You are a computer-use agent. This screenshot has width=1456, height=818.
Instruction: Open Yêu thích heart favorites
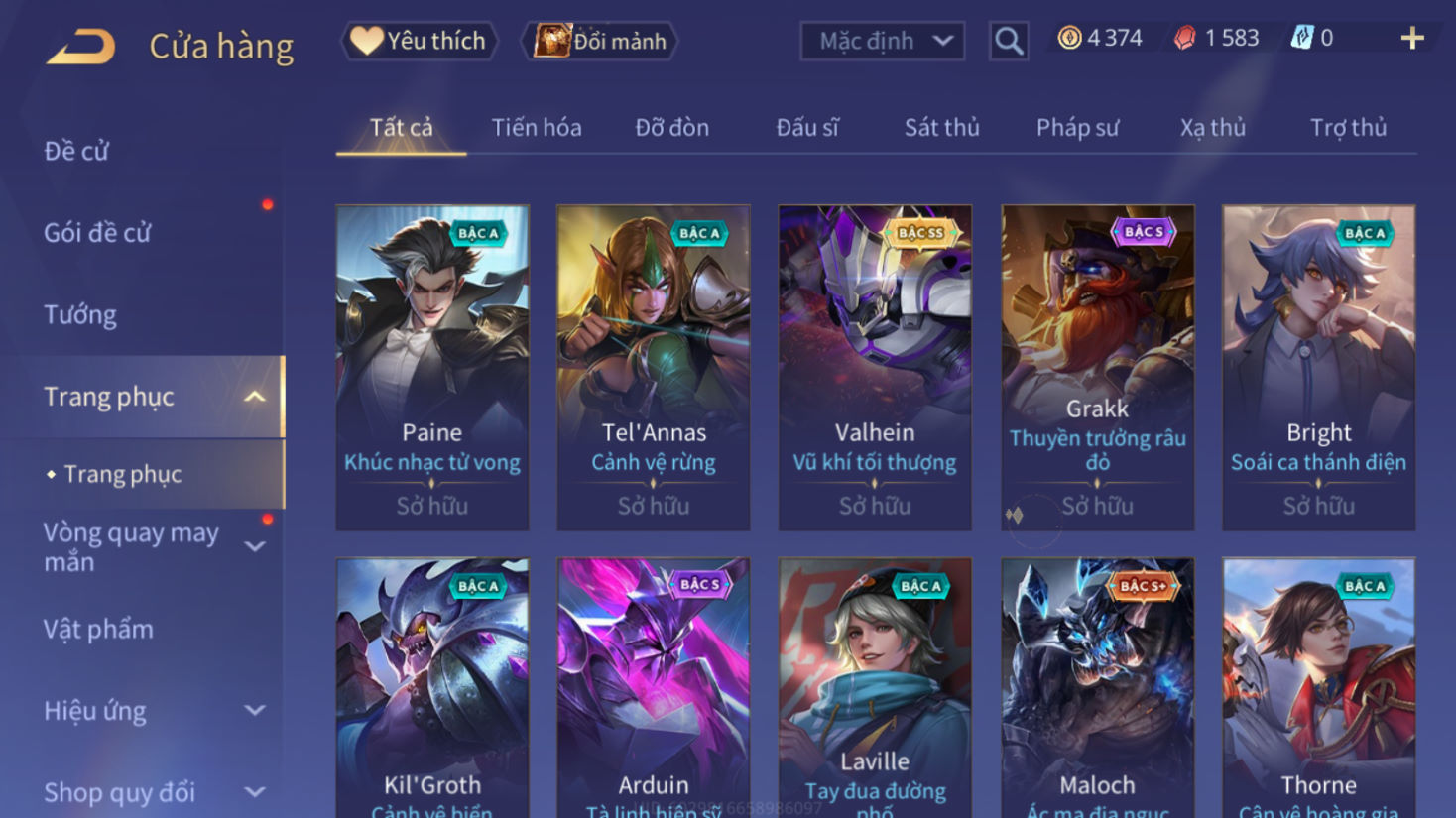point(420,41)
